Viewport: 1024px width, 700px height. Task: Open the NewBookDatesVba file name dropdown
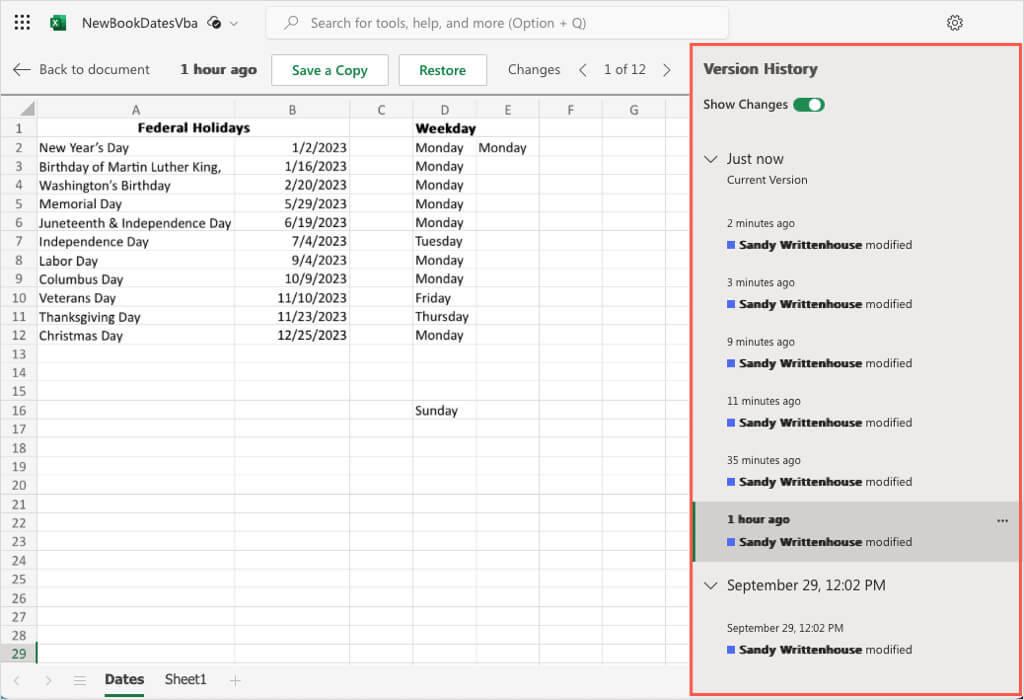click(x=234, y=22)
